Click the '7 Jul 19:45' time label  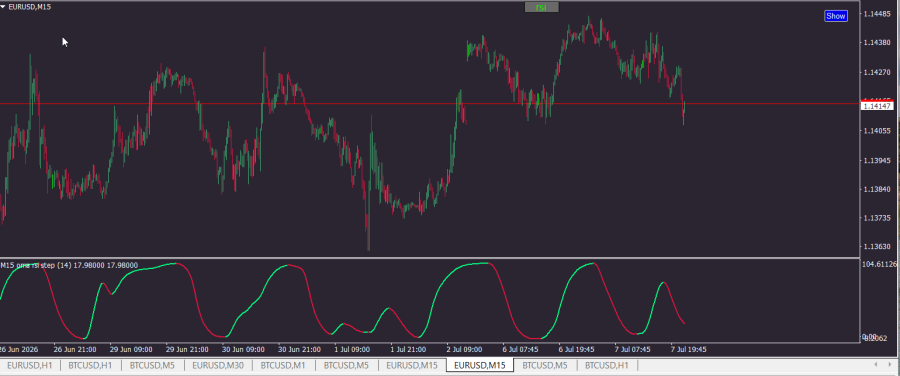click(x=689, y=349)
